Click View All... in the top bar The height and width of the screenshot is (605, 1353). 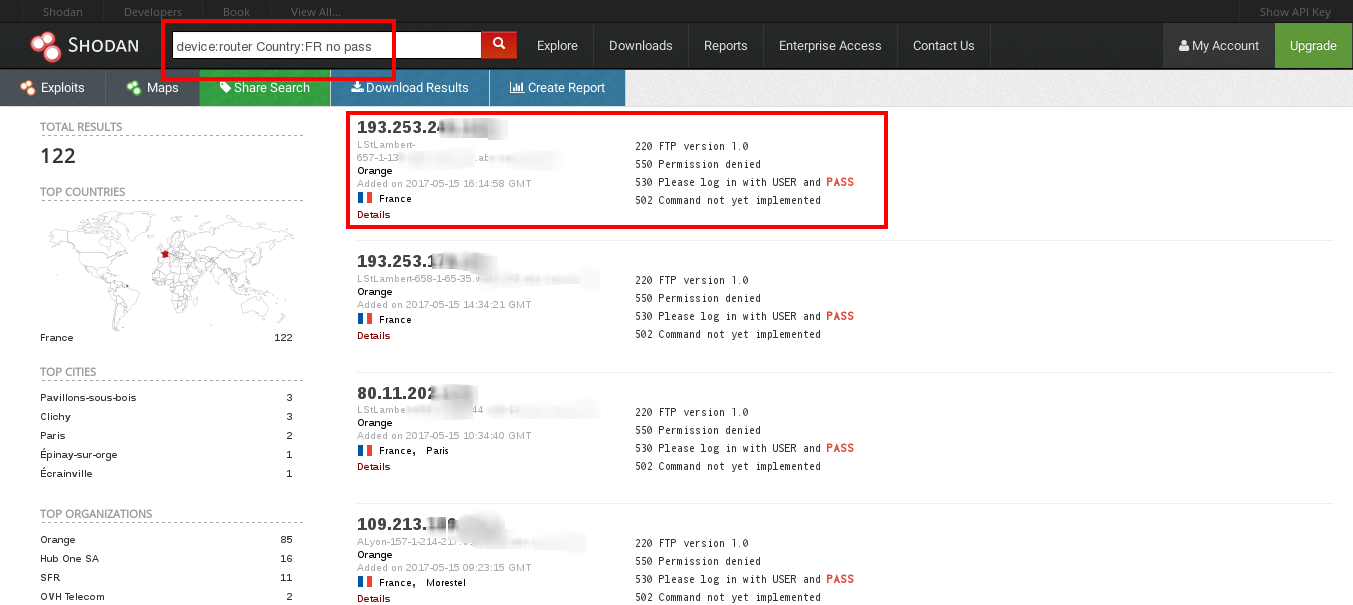click(x=315, y=12)
